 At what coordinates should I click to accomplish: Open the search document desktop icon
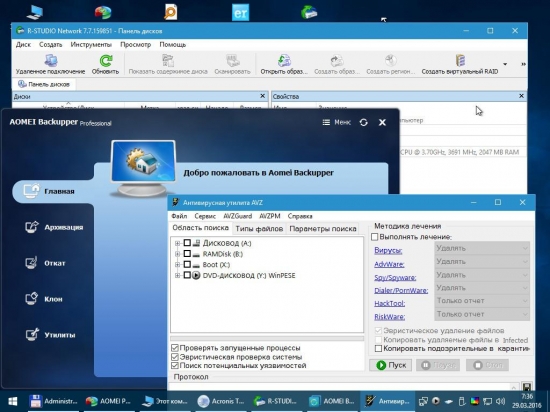tap(170, 12)
